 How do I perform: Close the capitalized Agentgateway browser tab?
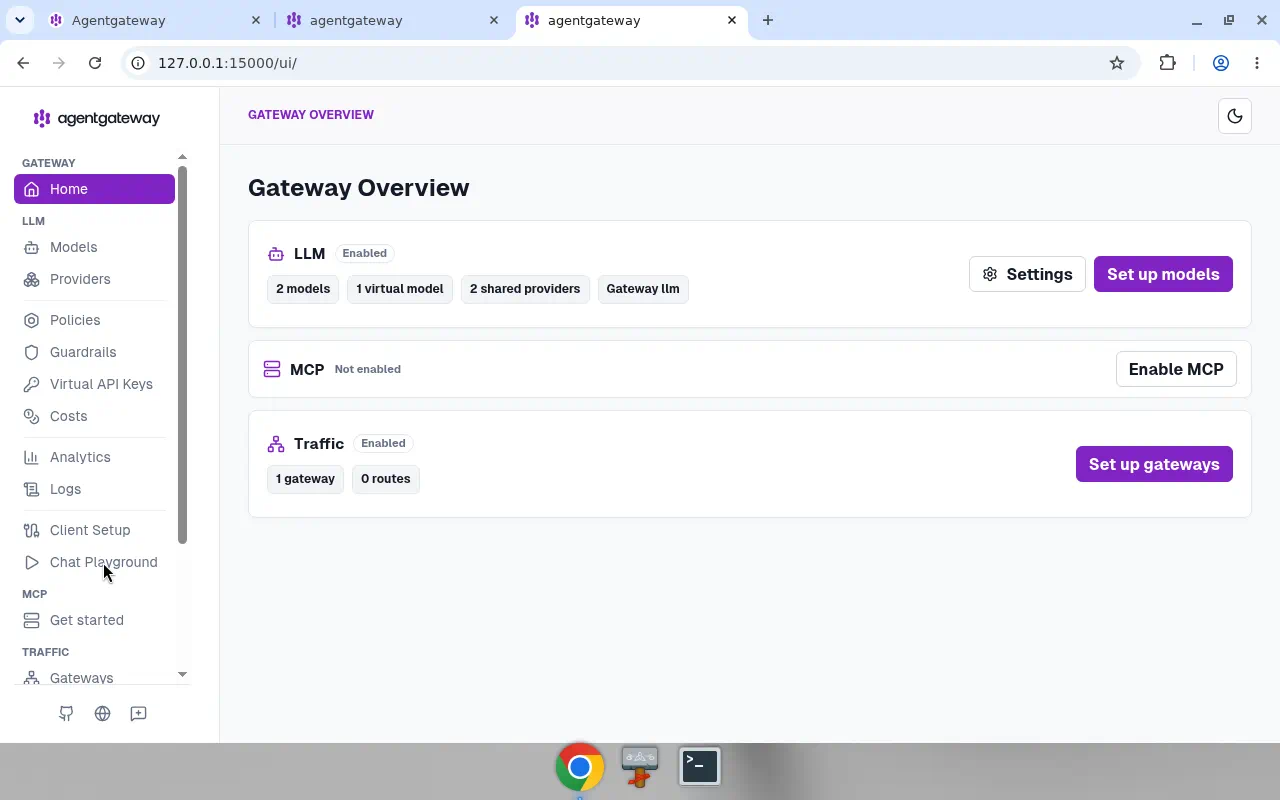click(256, 20)
